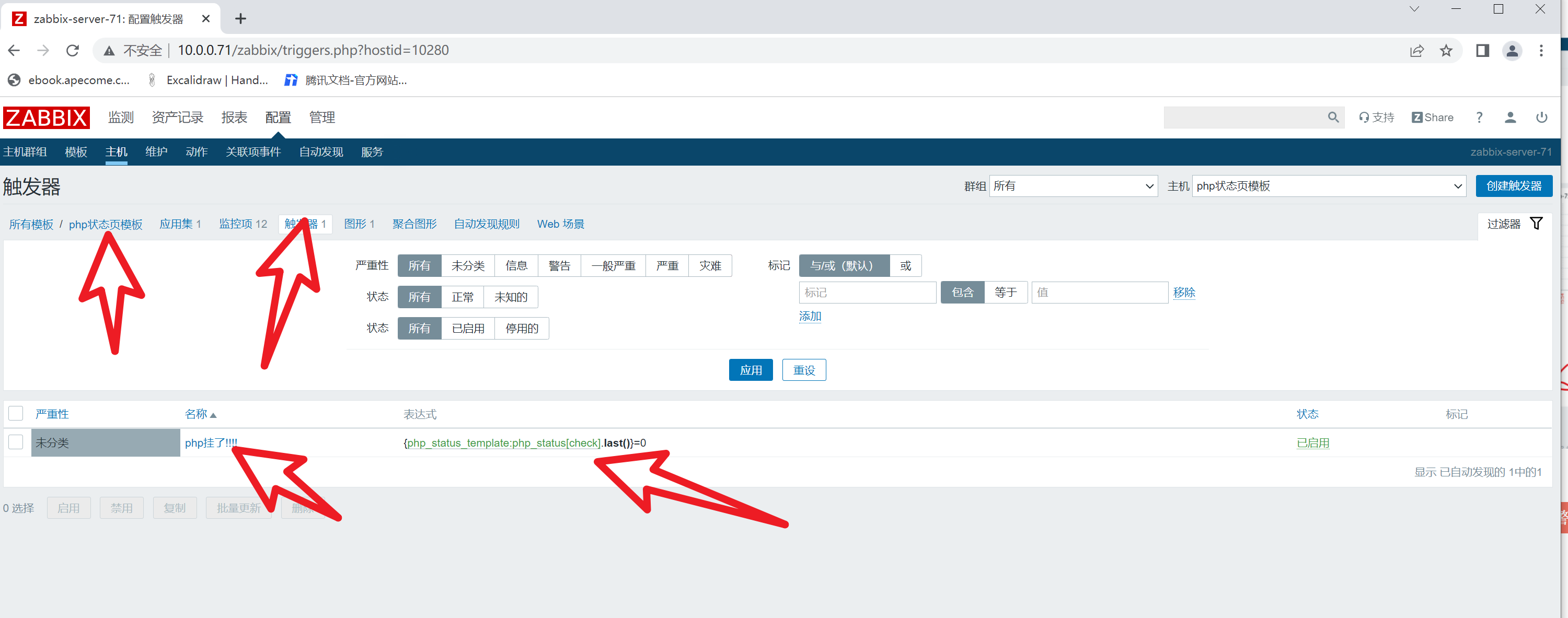Click the logout power icon

(1541, 118)
